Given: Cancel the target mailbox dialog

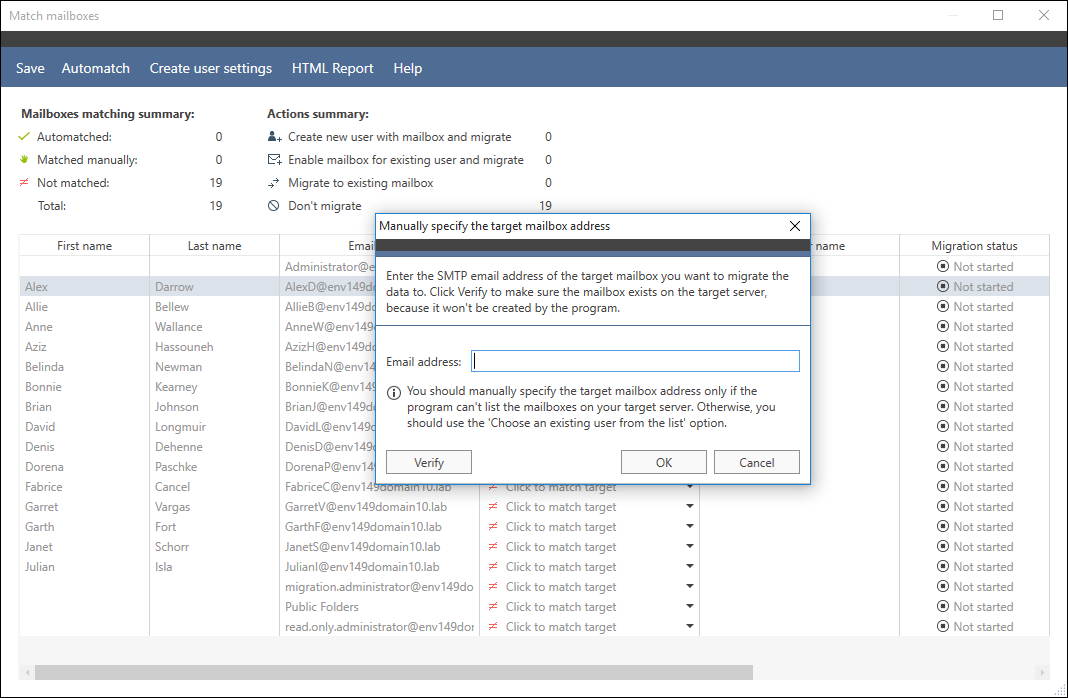Looking at the screenshot, I should (x=757, y=462).
